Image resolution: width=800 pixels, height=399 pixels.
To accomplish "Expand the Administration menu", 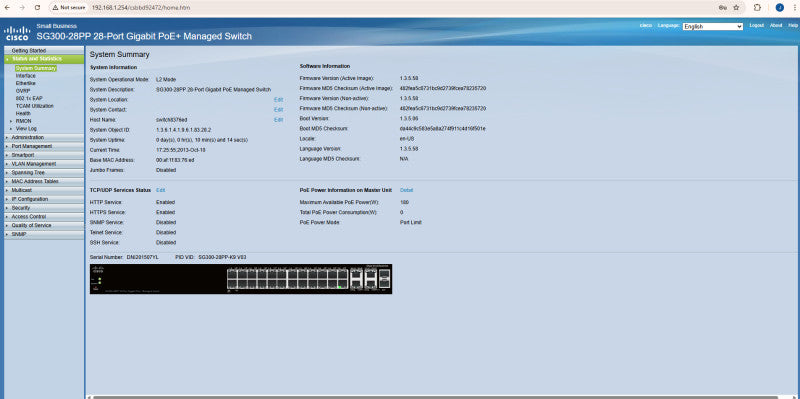I will (44, 137).
